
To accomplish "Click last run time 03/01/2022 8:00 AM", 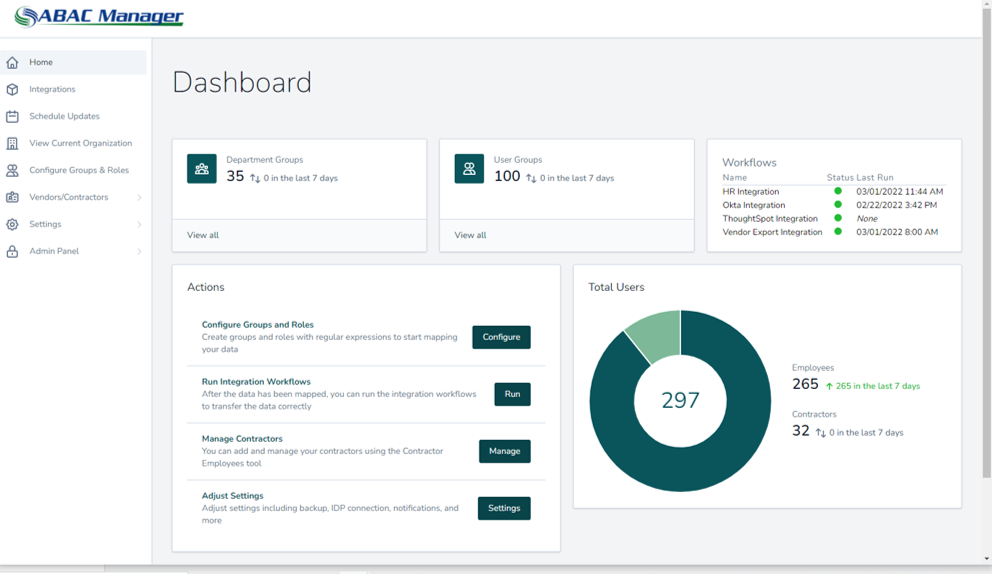I will point(897,232).
